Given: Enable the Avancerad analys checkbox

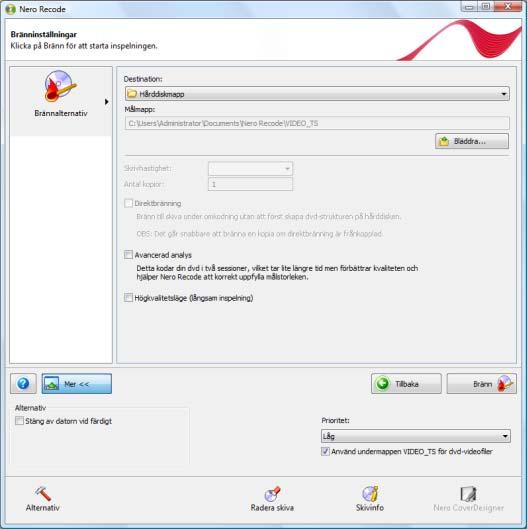Looking at the screenshot, I should (x=128, y=254).
